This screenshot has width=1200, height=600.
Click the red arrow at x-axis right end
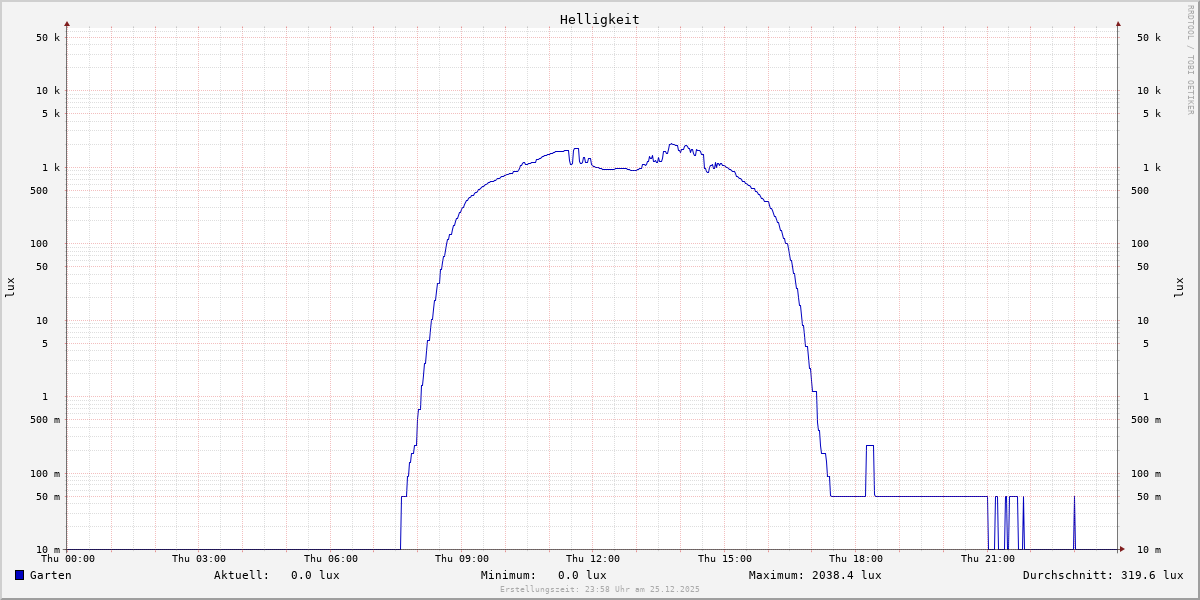1122,549
